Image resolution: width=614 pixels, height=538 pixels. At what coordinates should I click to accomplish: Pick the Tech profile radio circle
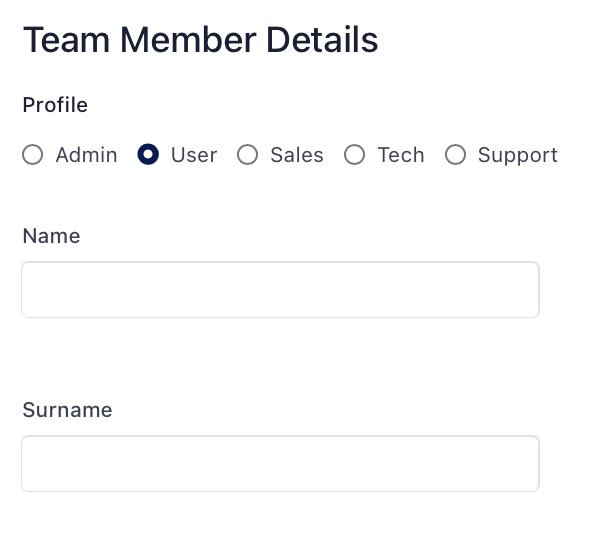click(354, 155)
